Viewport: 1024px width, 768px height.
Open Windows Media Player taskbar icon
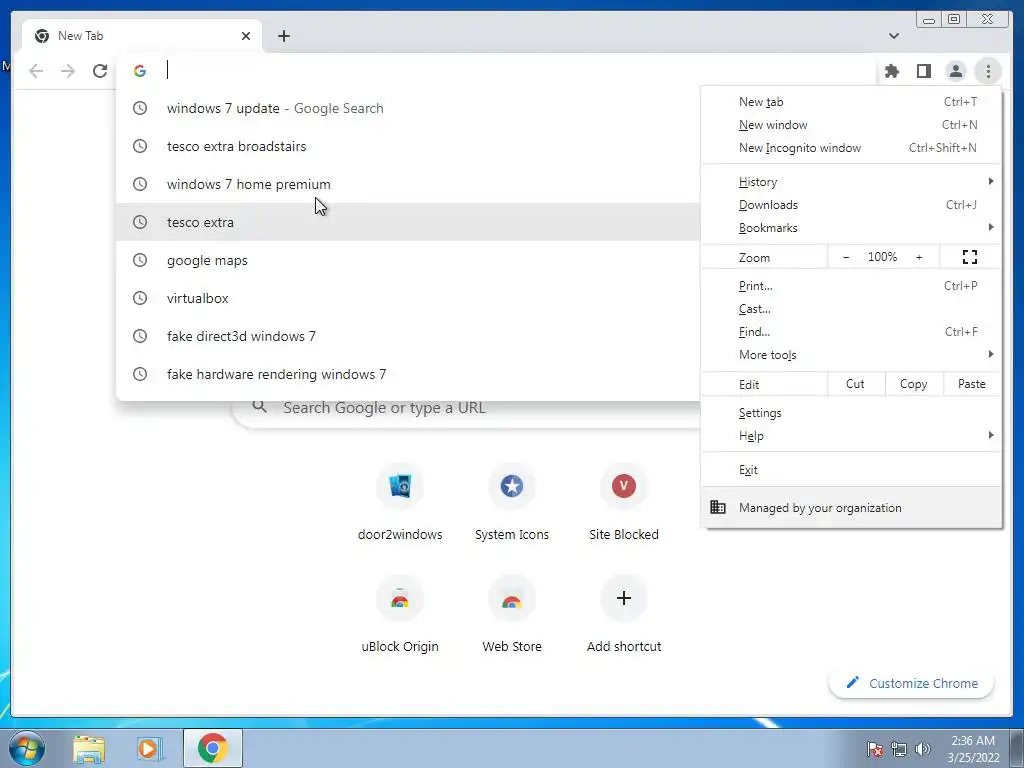pyautogui.click(x=150, y=749)
